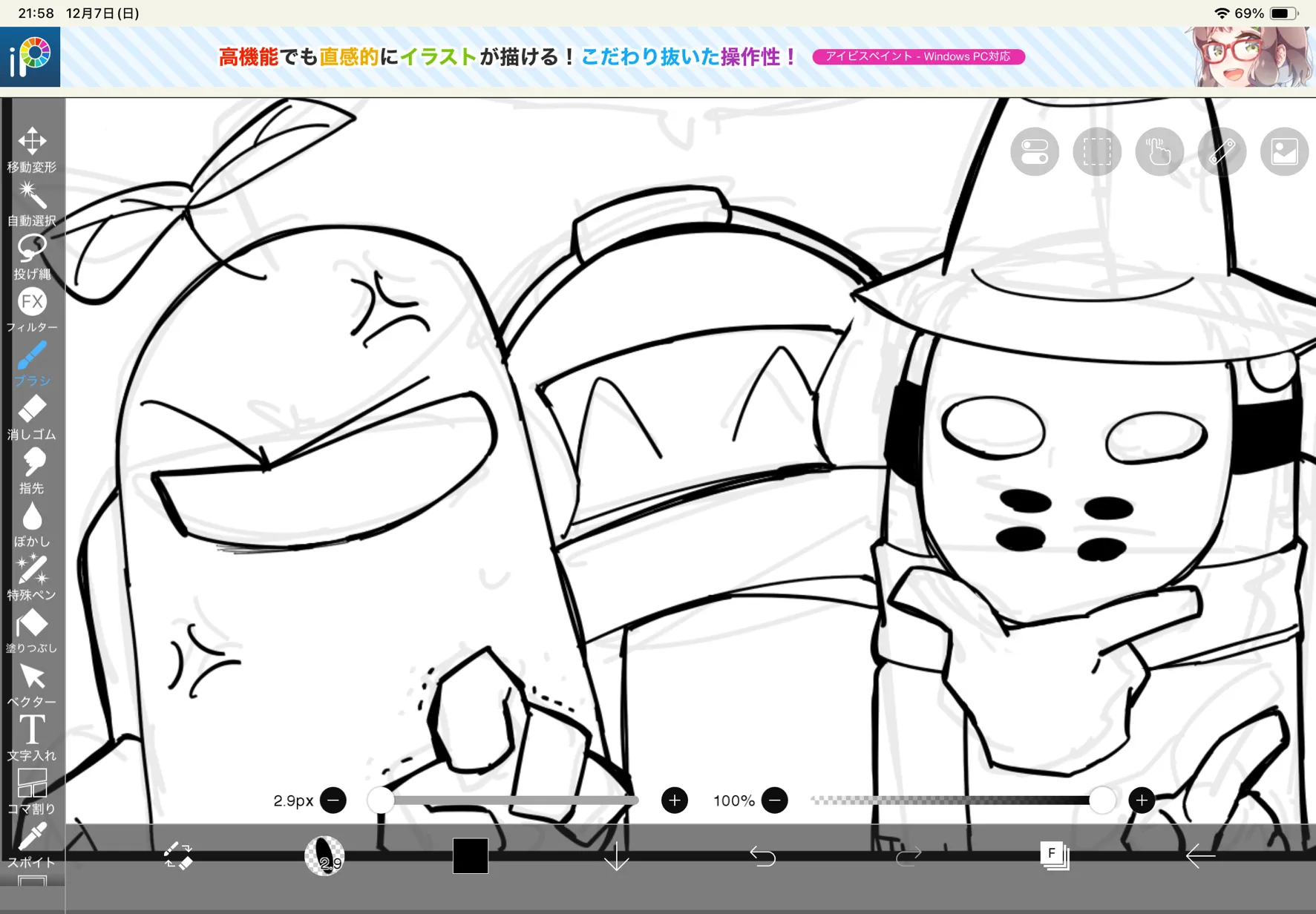Open the brush settings 2.9 preview
The height and width of the screenshot is (914, 1316).
(324, 855)
